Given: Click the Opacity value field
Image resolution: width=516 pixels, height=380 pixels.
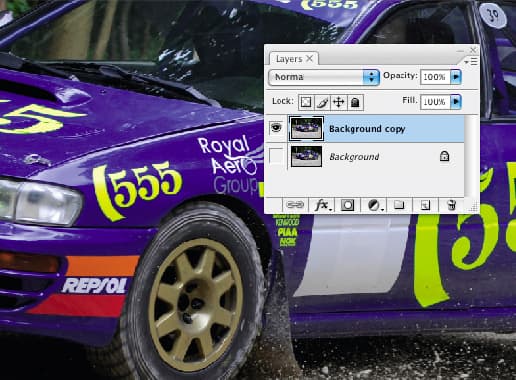Looking at the screenshot, I should [435, 77].
